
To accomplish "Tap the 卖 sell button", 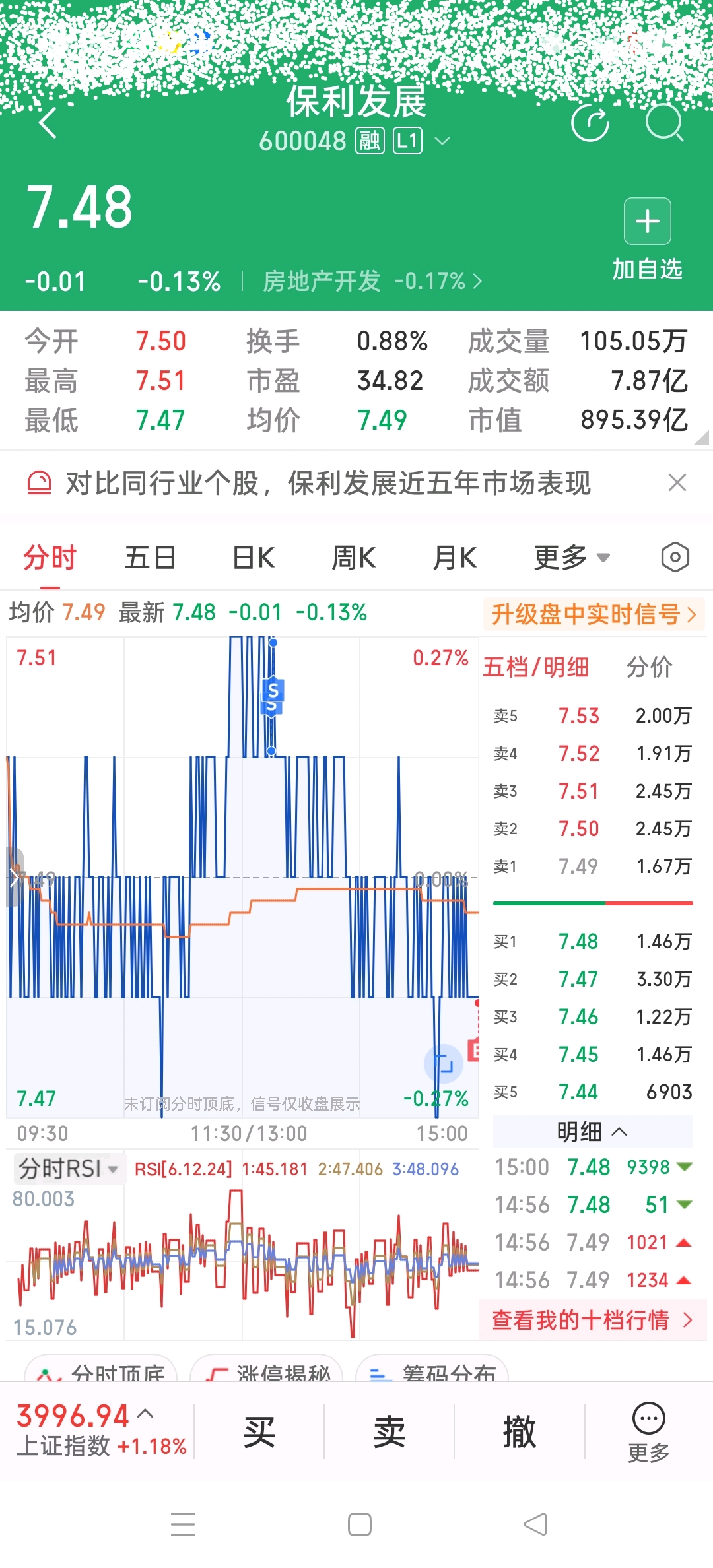I will coord(389,1432).
